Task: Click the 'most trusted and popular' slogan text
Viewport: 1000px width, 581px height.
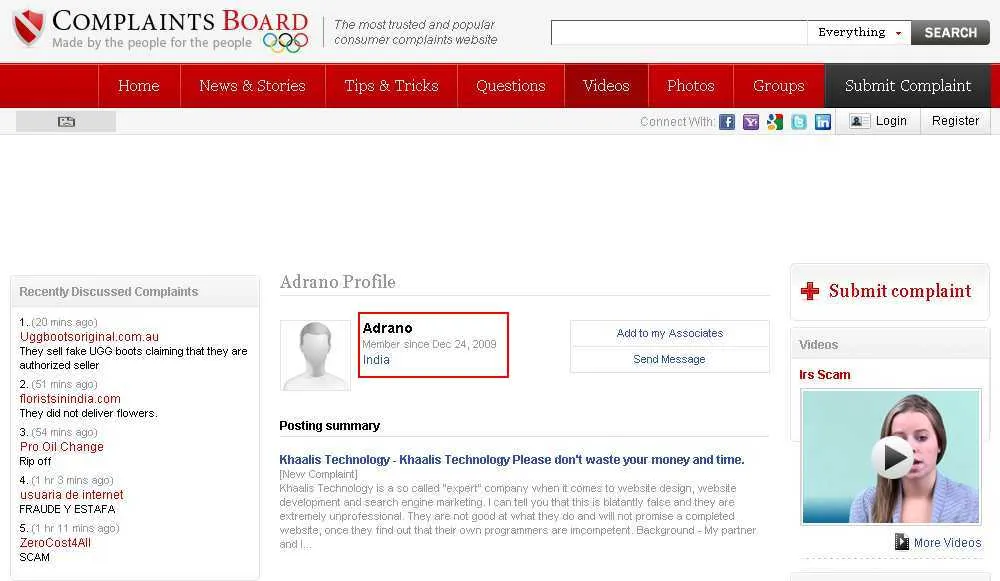Action: click(416, 32)
